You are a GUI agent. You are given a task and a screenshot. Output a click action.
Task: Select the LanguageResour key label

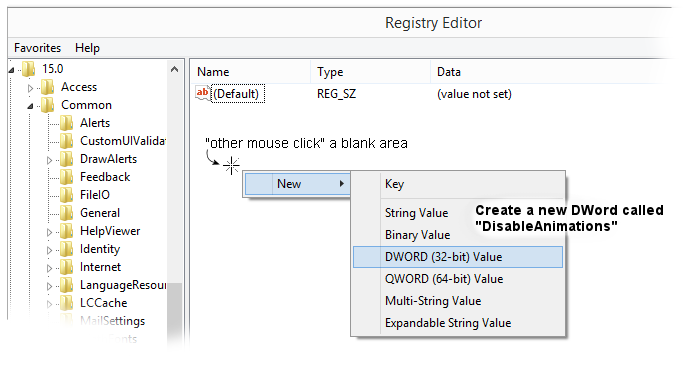pyautogui.click(x=123, y=285)
